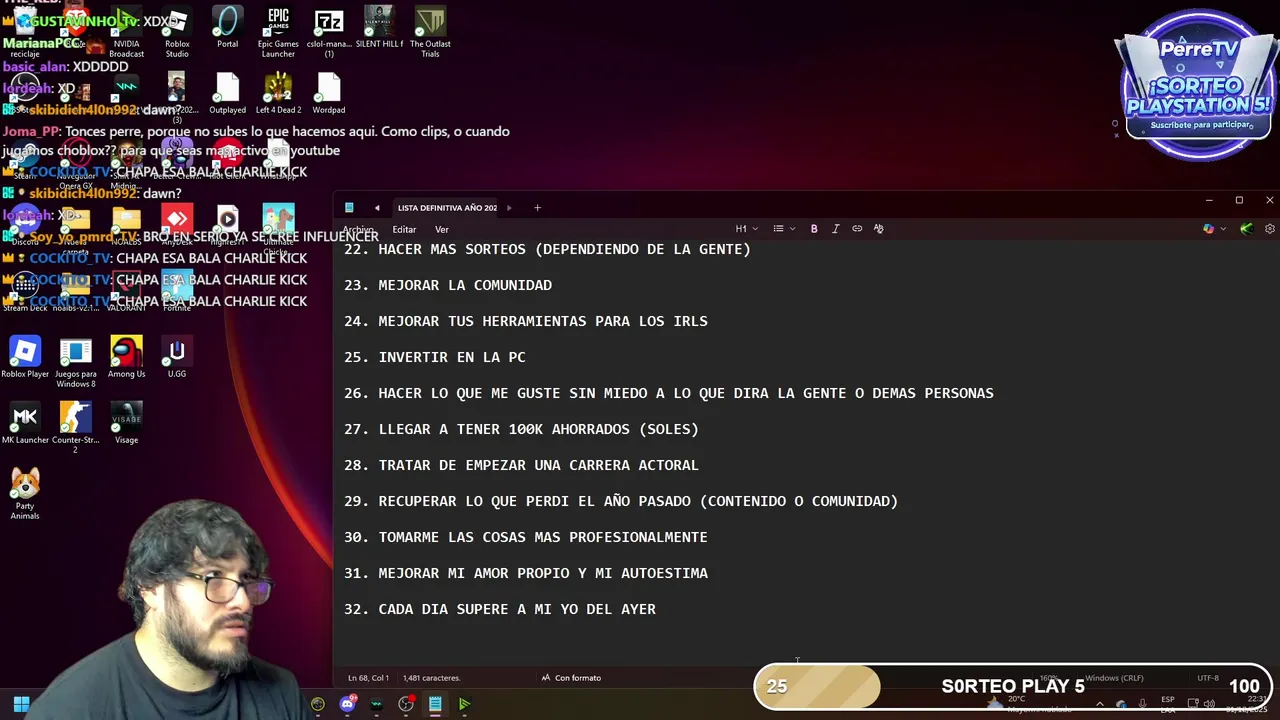The width and height of the screenshot is (1280, 720).
Task: Toggle the Con formato status bar option
Action: click(571, 678)
